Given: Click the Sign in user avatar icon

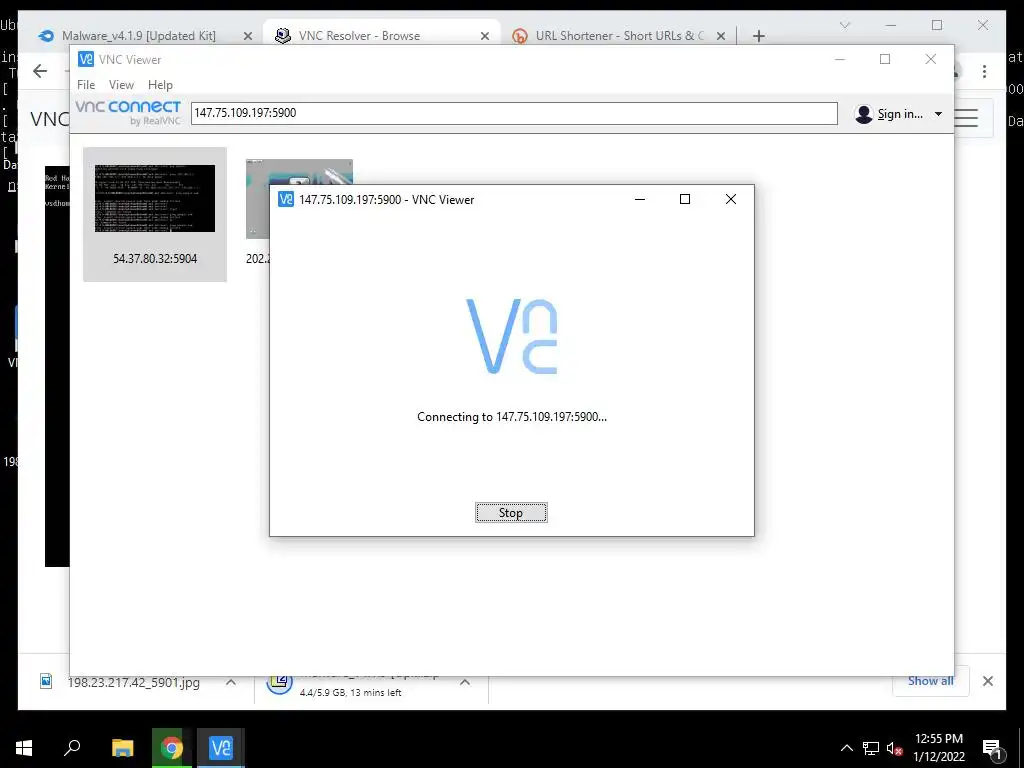Looking at the screenshot, I should point(863,114).
